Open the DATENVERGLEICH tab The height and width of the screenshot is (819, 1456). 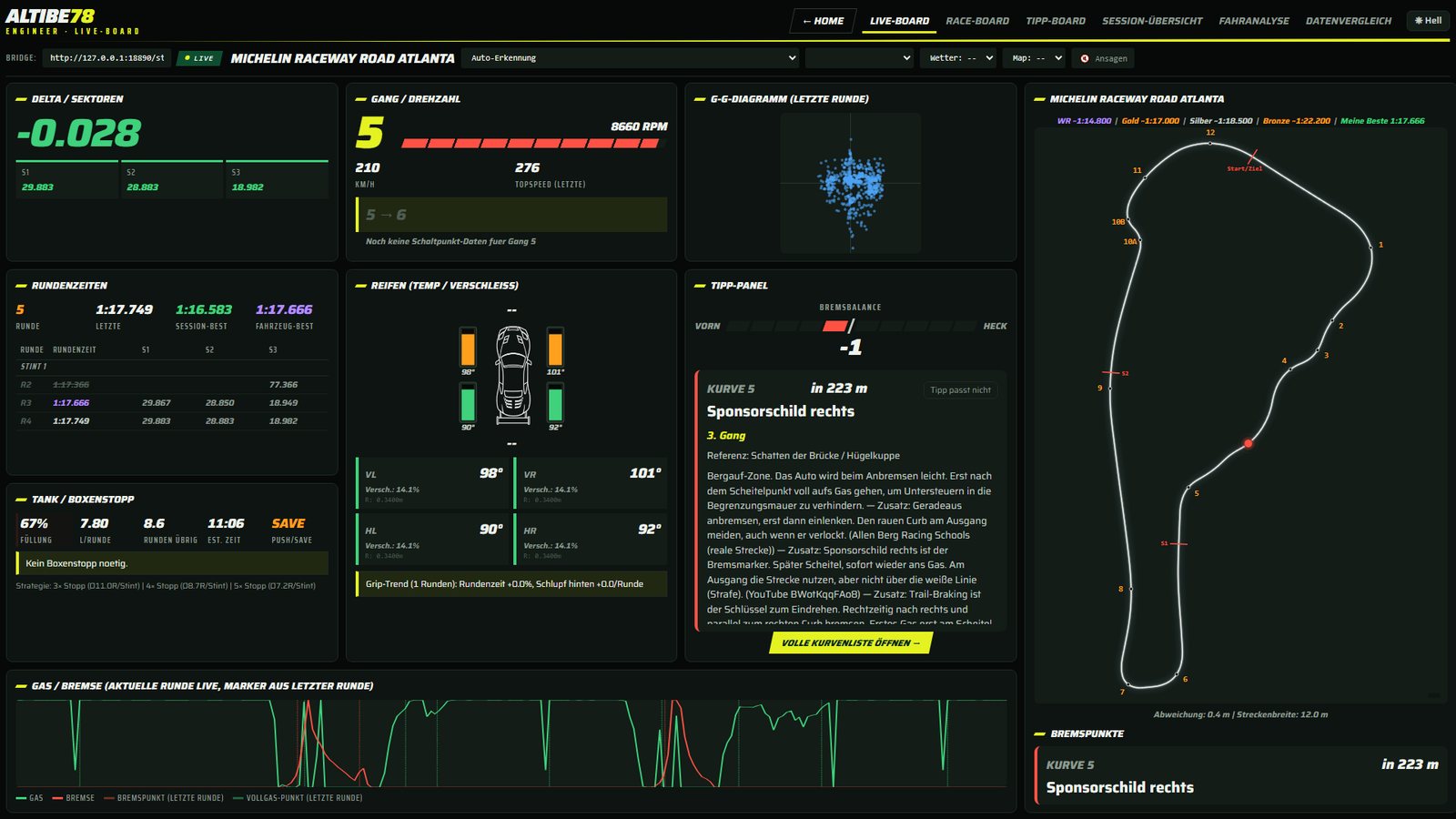tap(1349, 21)
